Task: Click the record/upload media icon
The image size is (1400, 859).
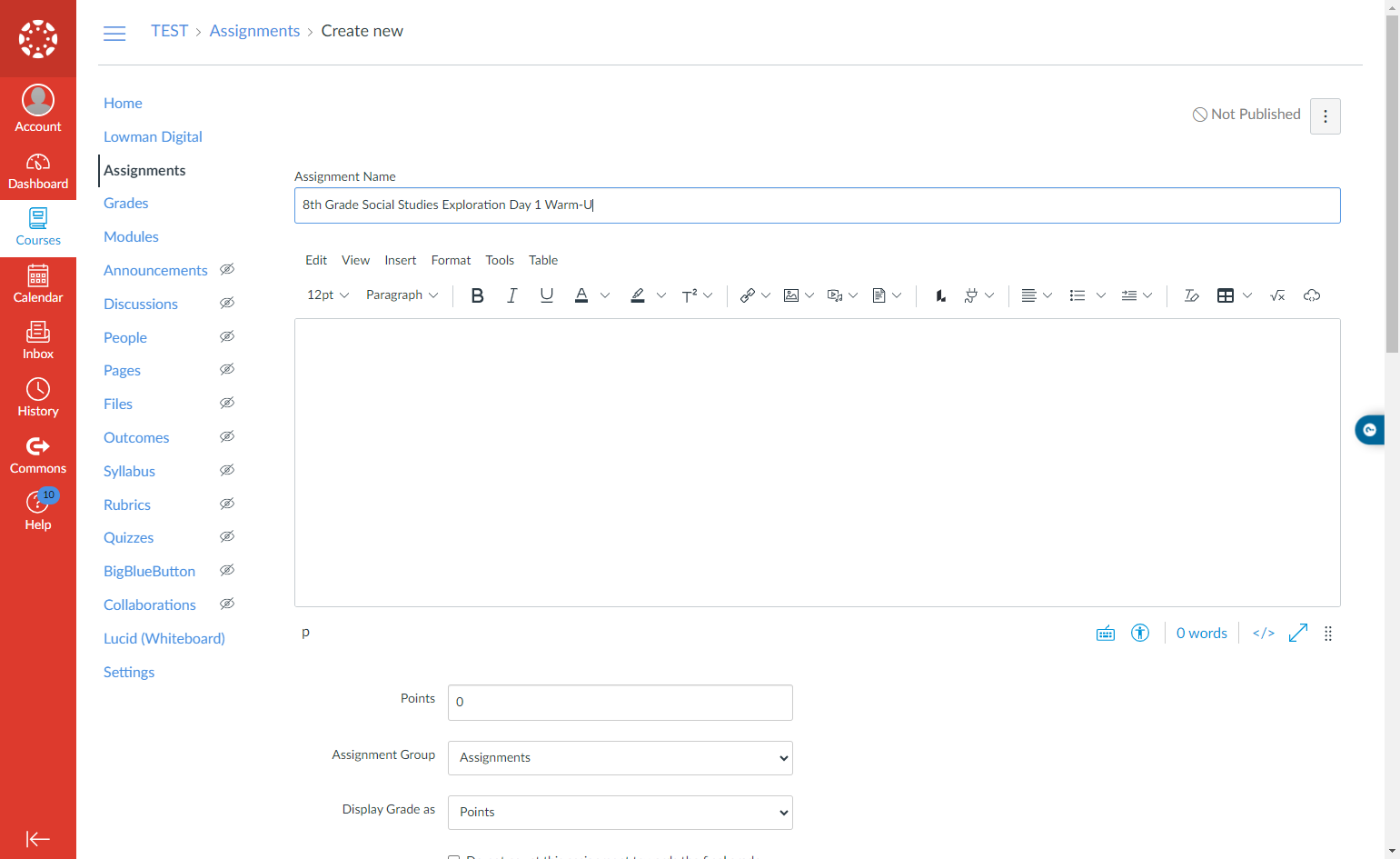Action: [835, 295]
